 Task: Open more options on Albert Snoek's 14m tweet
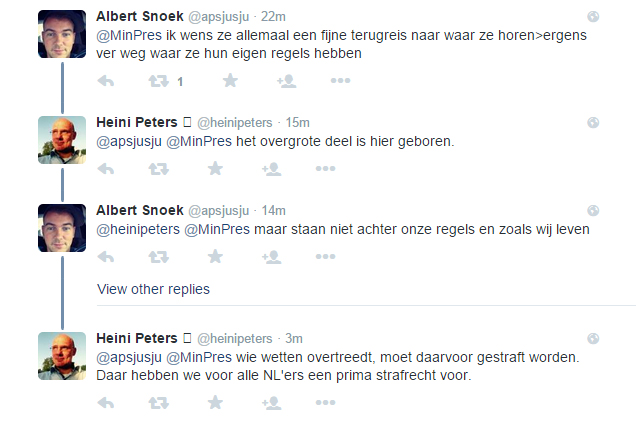(x=325, y=257)
